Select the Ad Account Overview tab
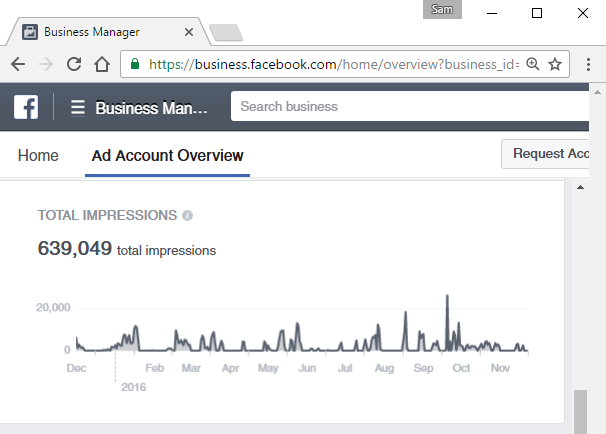The image size is (606, 434). point(167,155)
